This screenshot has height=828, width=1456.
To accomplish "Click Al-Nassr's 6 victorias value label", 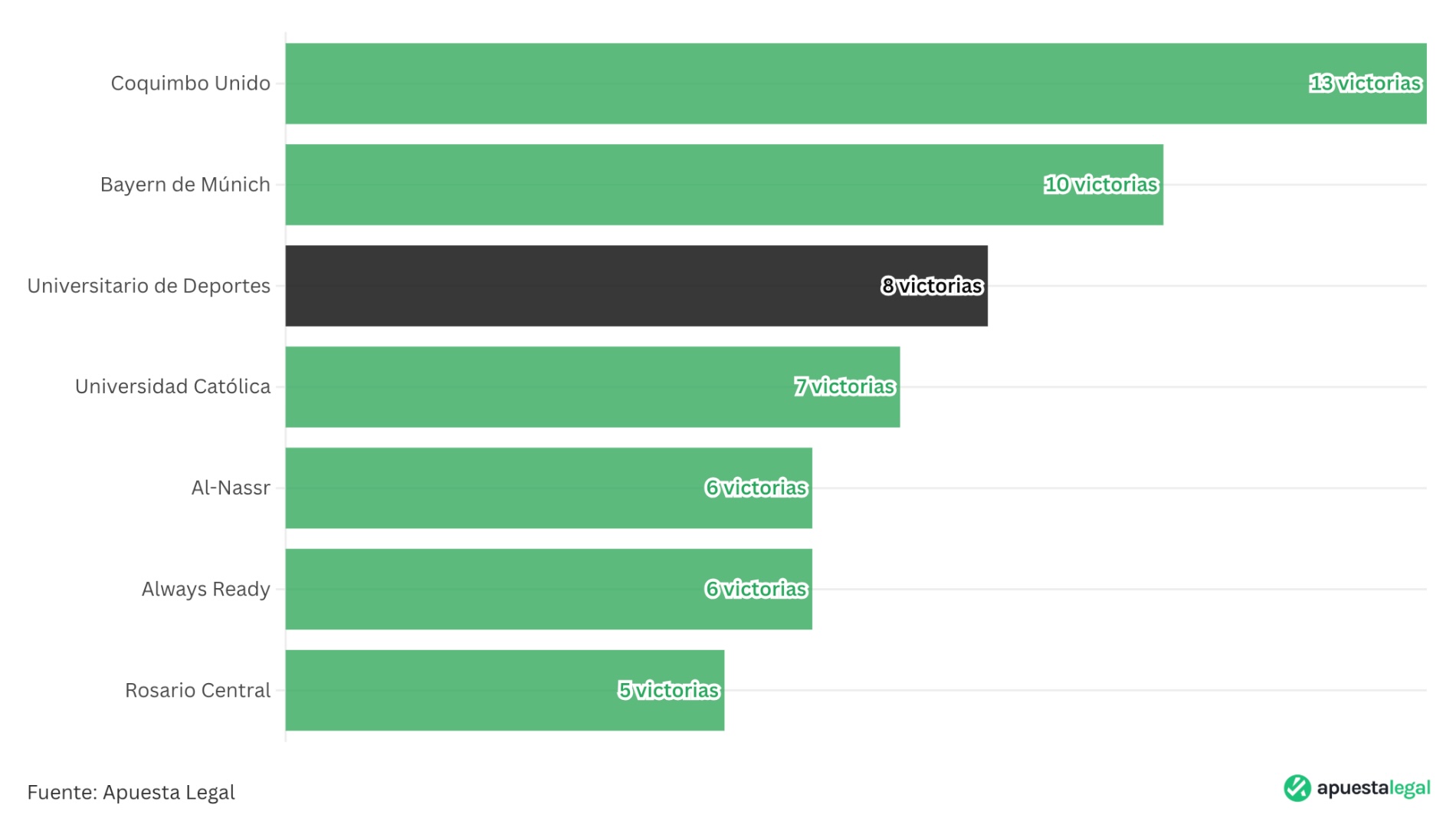I will coord(756,488).
